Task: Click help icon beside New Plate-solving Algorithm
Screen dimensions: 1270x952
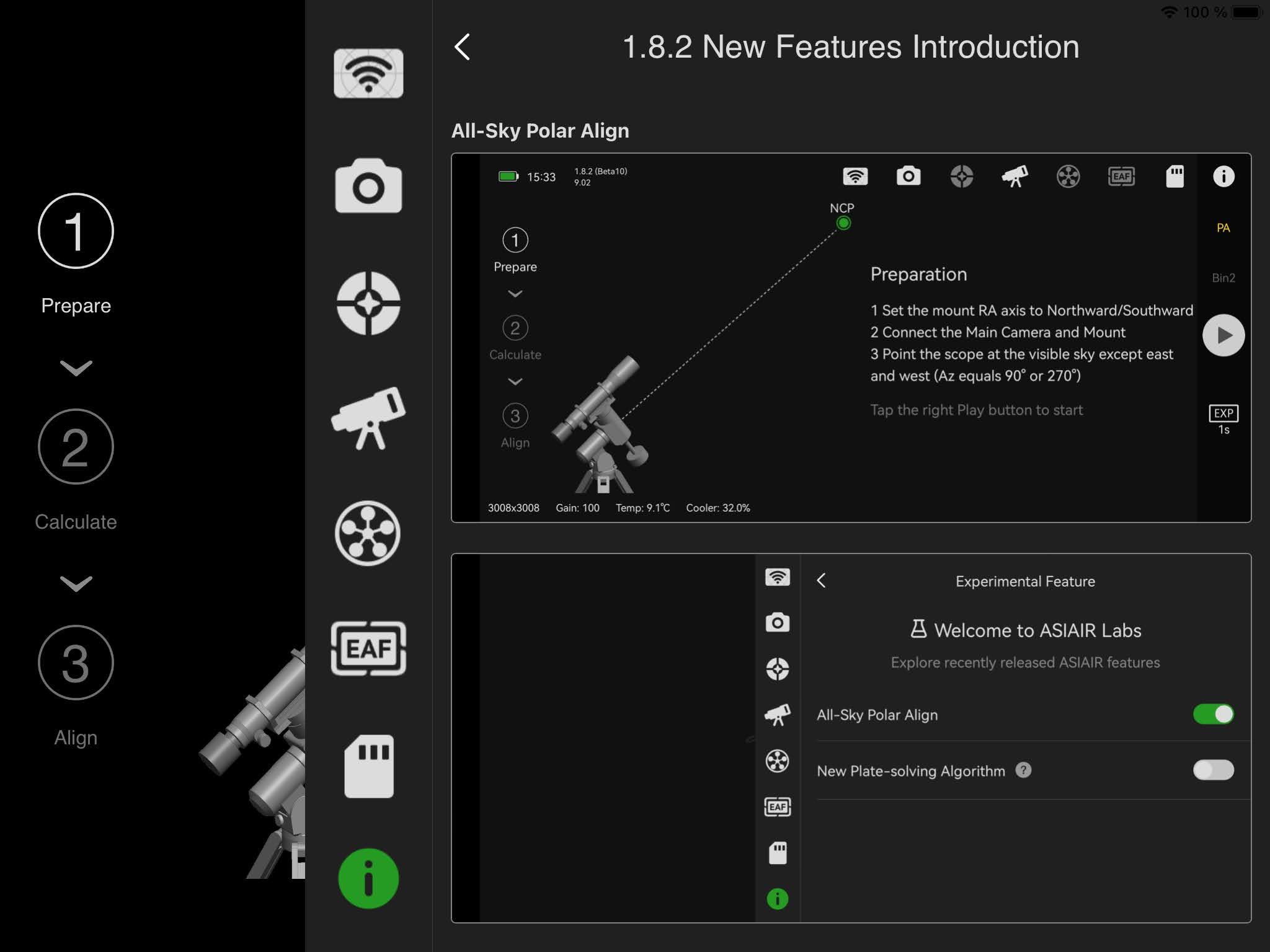Action: coord(1023,770)
